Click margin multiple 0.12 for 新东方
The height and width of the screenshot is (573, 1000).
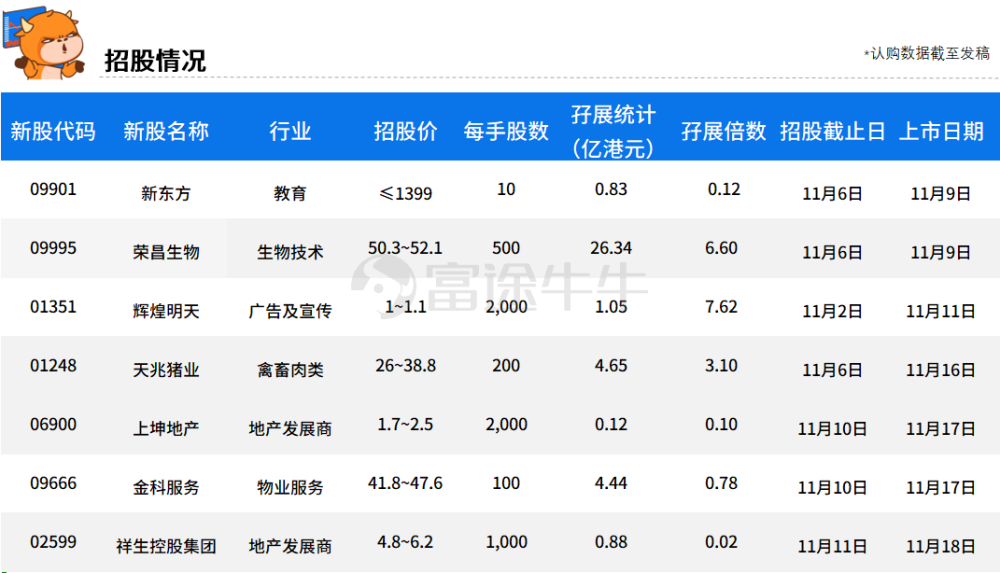724,190
